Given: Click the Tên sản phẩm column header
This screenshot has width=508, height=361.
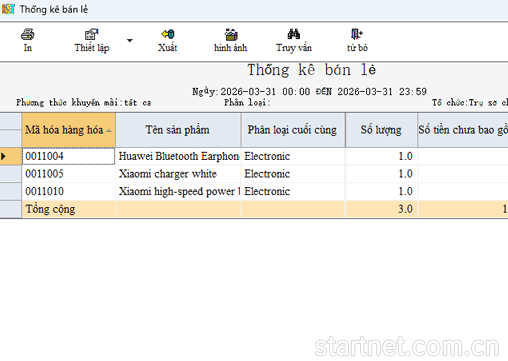Looking at the screenshot, I should click(178, 130).
